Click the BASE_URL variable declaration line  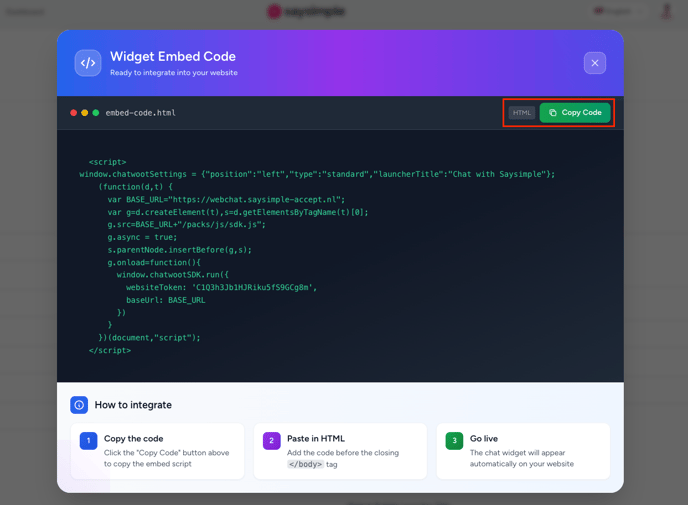226,200
